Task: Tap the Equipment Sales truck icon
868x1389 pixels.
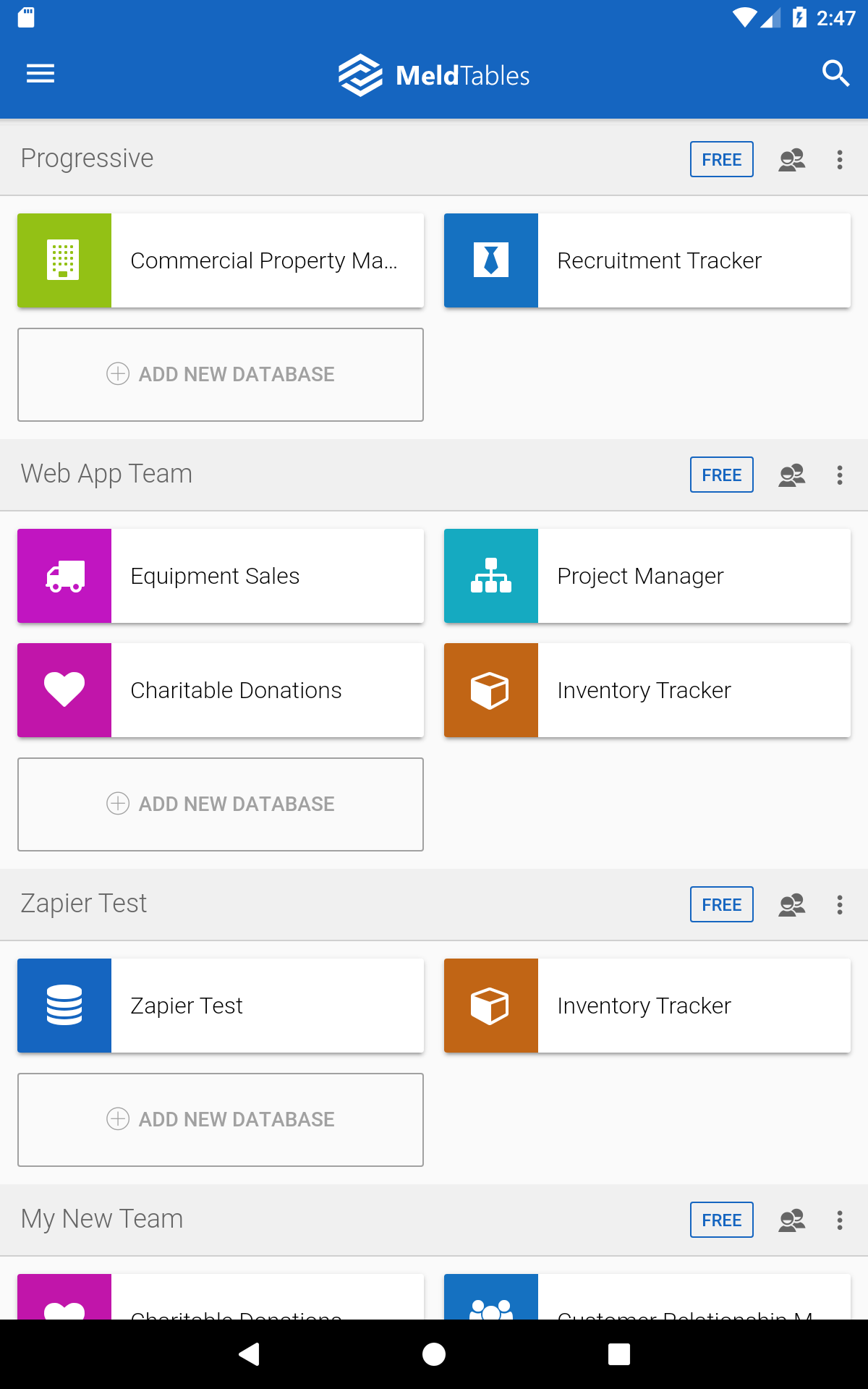Action: [64, 576]
